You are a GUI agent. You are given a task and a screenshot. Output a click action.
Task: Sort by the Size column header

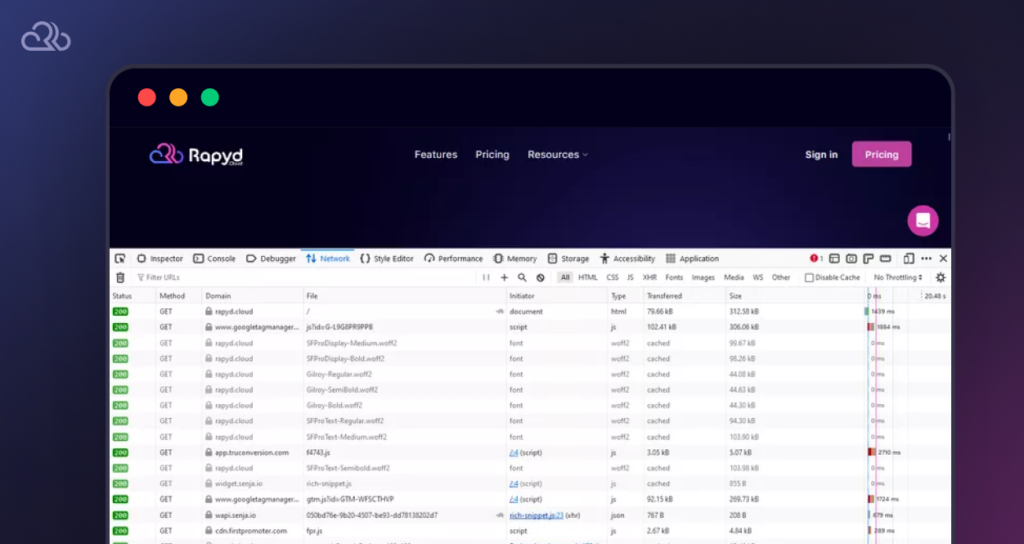coord(795,296)
